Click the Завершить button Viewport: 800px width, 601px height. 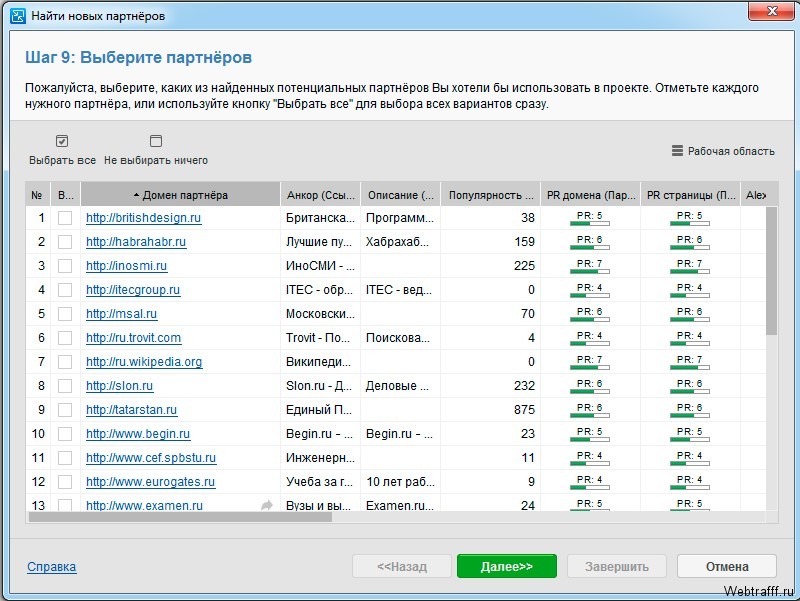tap(617, 566)
